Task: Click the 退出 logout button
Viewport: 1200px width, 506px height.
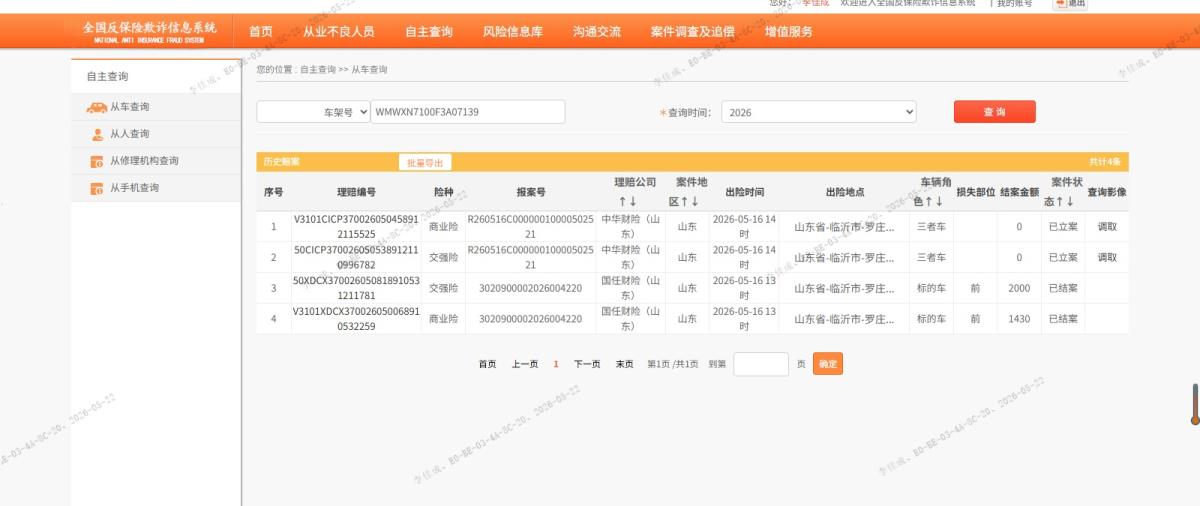Action: [x=1070, y=3]
